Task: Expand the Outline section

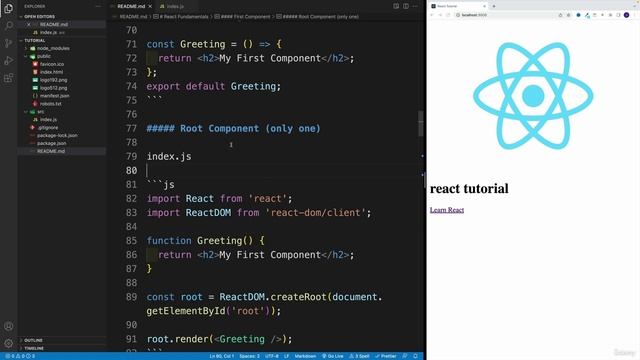Action: pyautogui.click(x=33, y=340)
